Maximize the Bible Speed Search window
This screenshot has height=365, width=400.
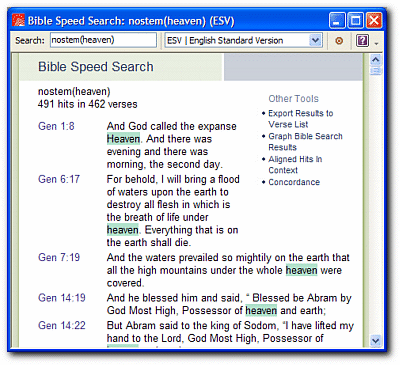click(x=355, y=21)
